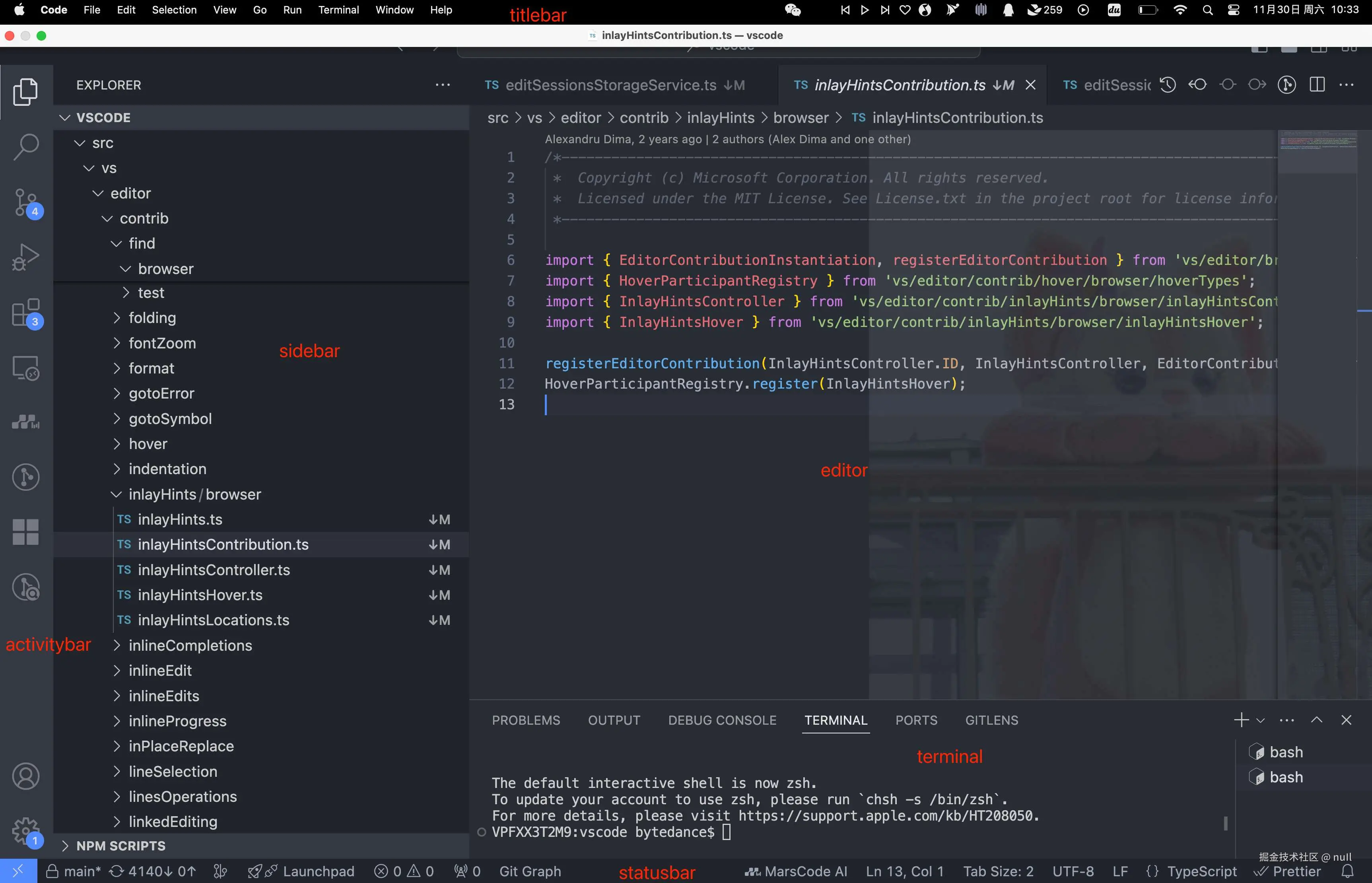Open Extensions view in activity bar
Image resolution: width=1372 pixels, height=883 pixels.
26,313
